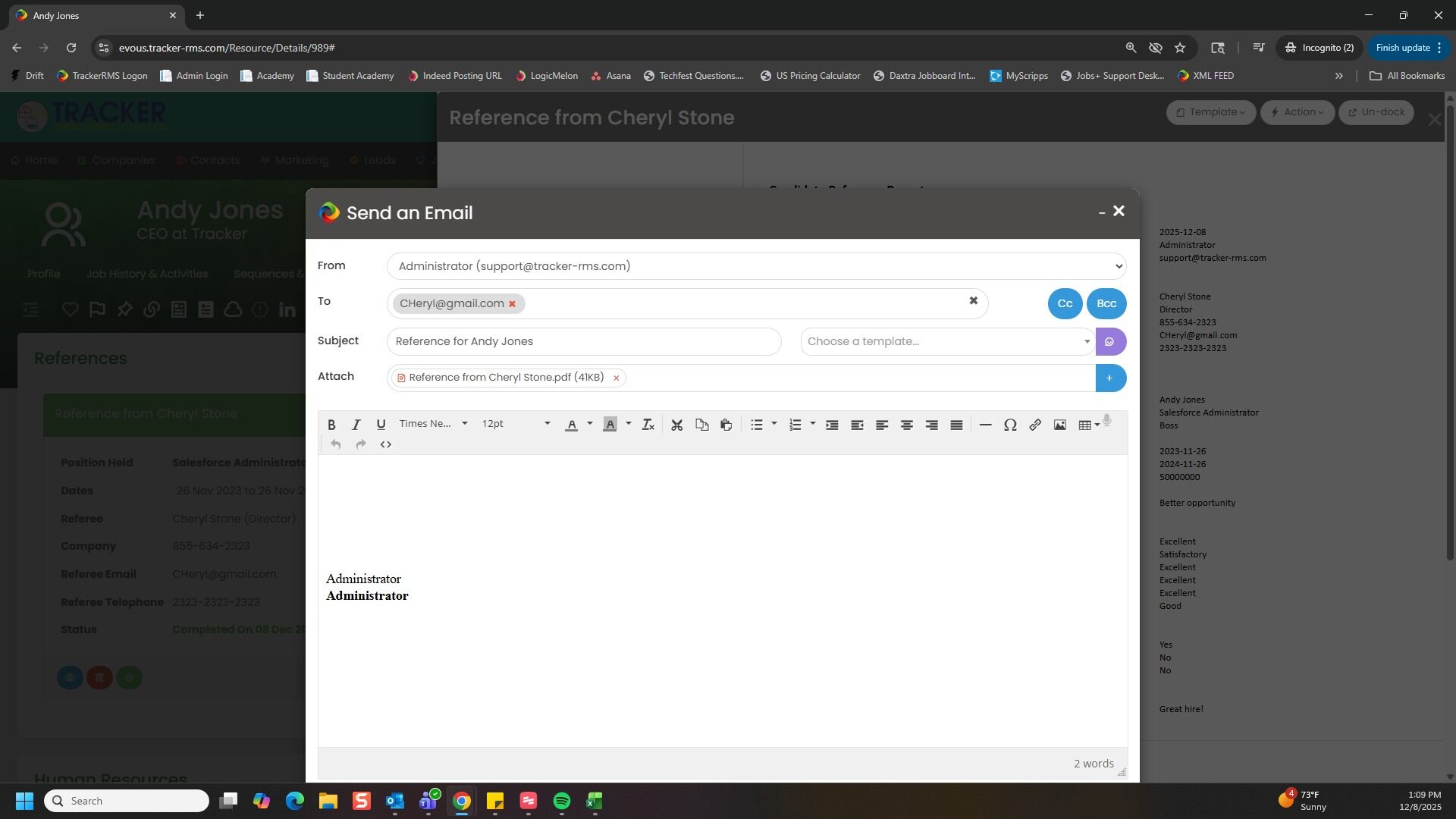Click the clear formatting icon

[648, 425]
